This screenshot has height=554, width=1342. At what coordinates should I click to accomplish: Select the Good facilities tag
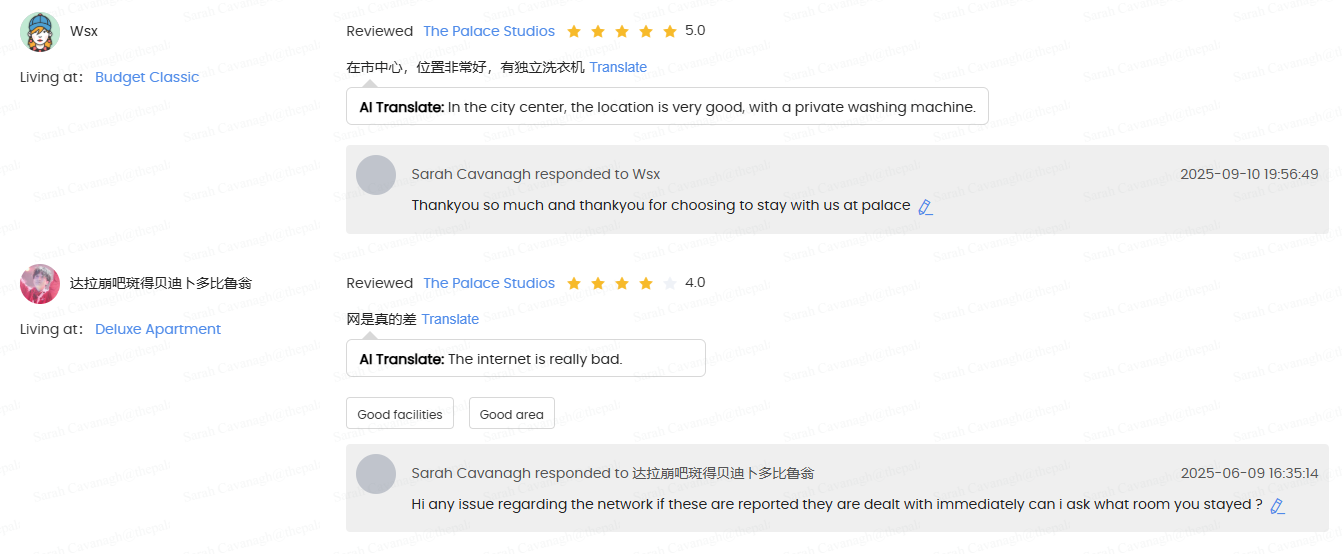tap(400, 414)
